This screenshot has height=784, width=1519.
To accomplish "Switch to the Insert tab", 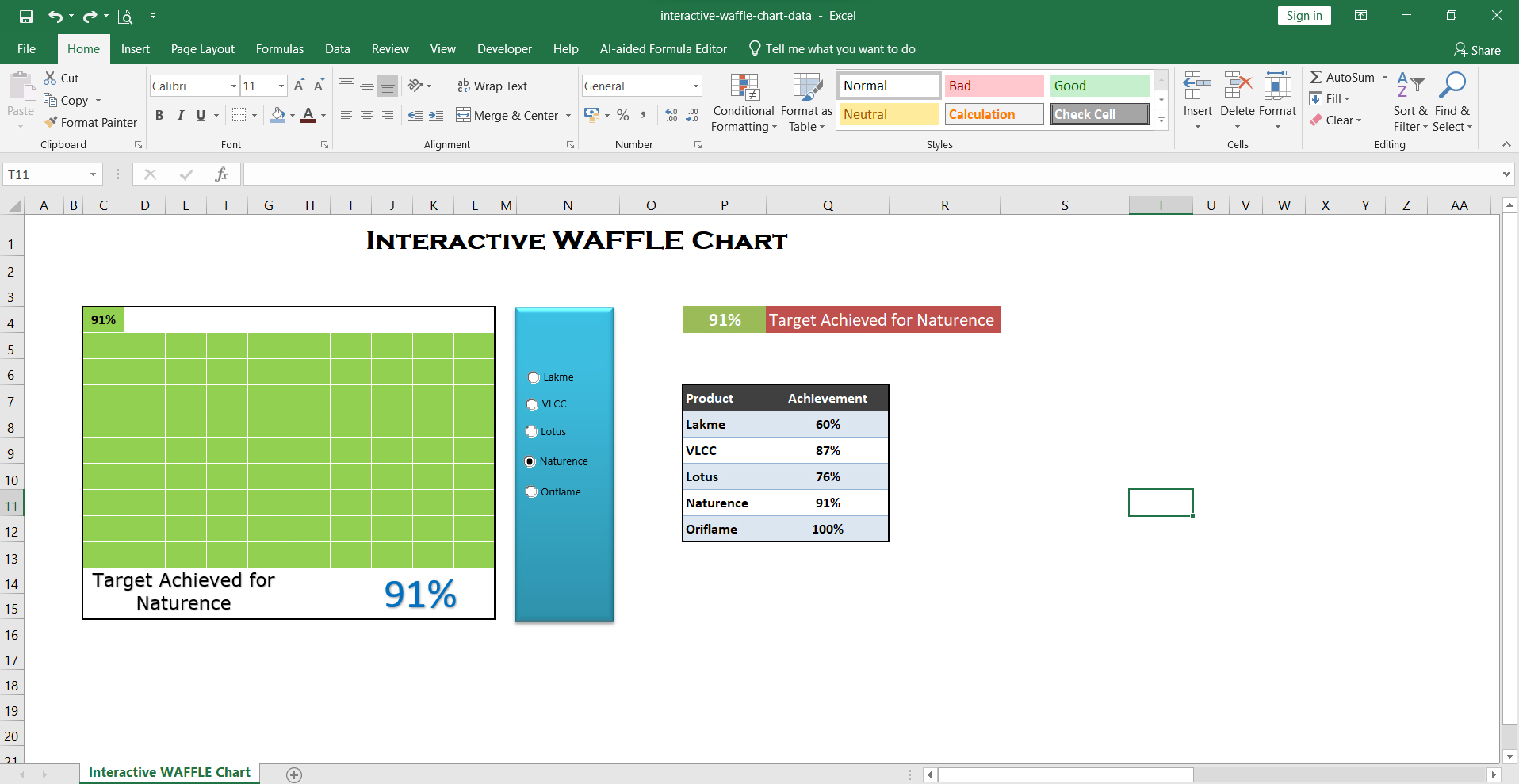I will click(136, 49).
